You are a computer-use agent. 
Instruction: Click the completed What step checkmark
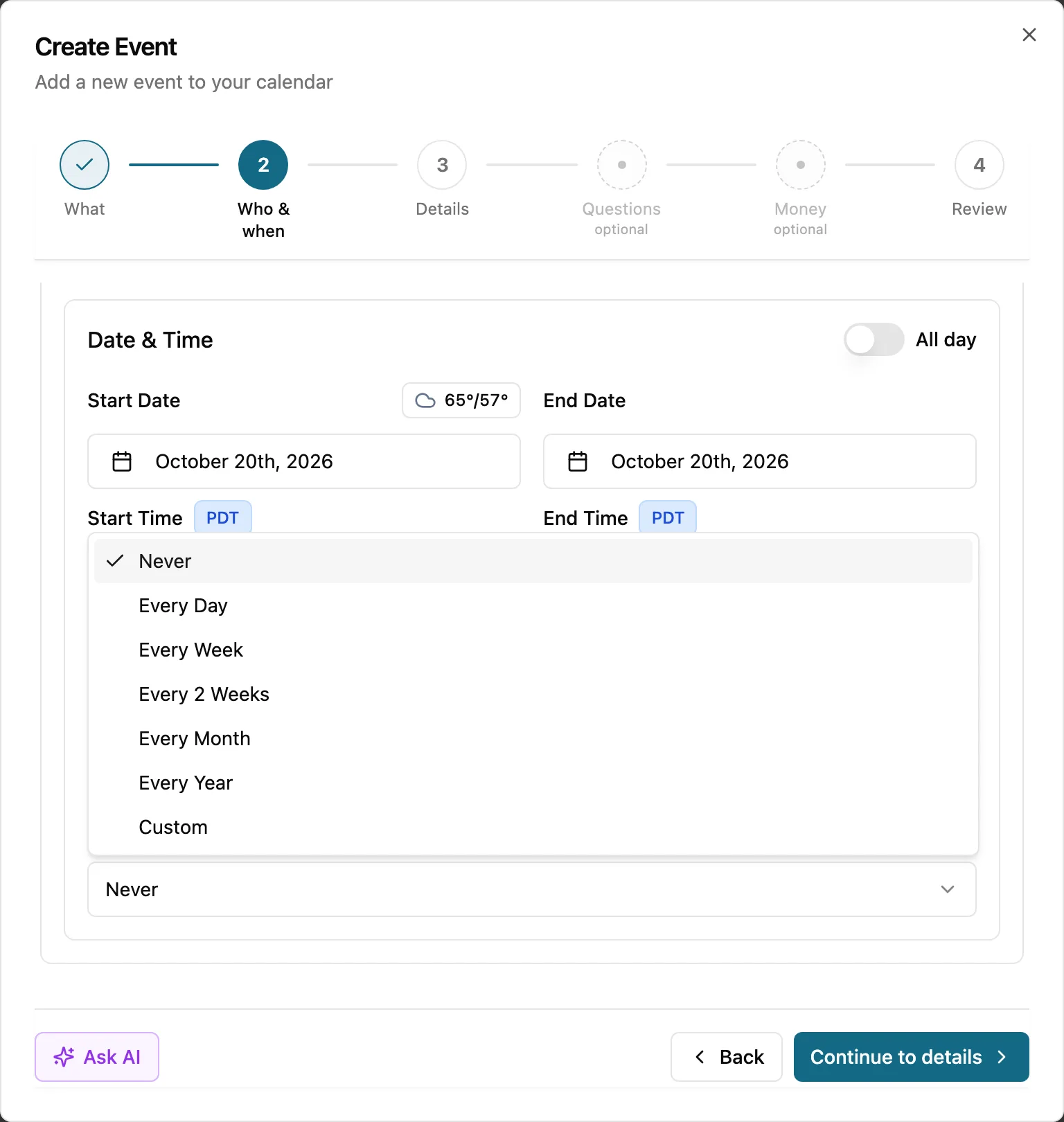[x=85, y=165]
